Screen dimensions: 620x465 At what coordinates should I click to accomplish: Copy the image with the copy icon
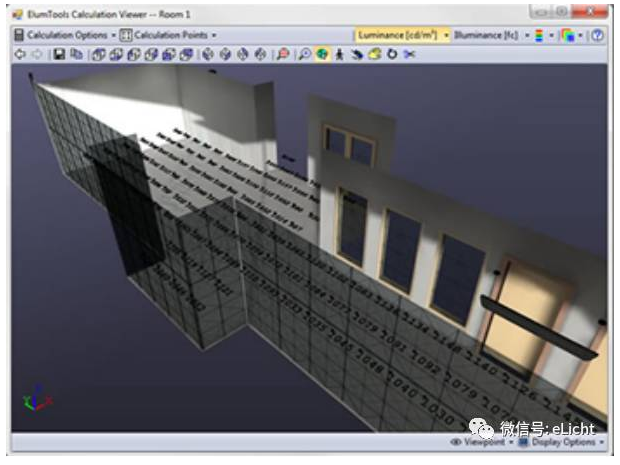click(x=76, y=54)
